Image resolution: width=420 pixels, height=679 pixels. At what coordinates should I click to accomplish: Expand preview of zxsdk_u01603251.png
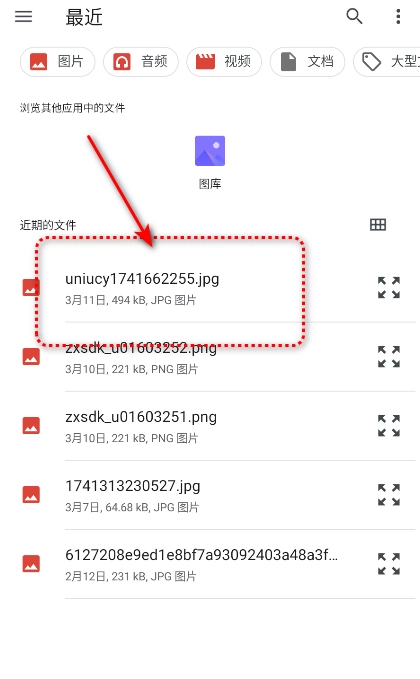pyautogui.click(x=389, y=426)
